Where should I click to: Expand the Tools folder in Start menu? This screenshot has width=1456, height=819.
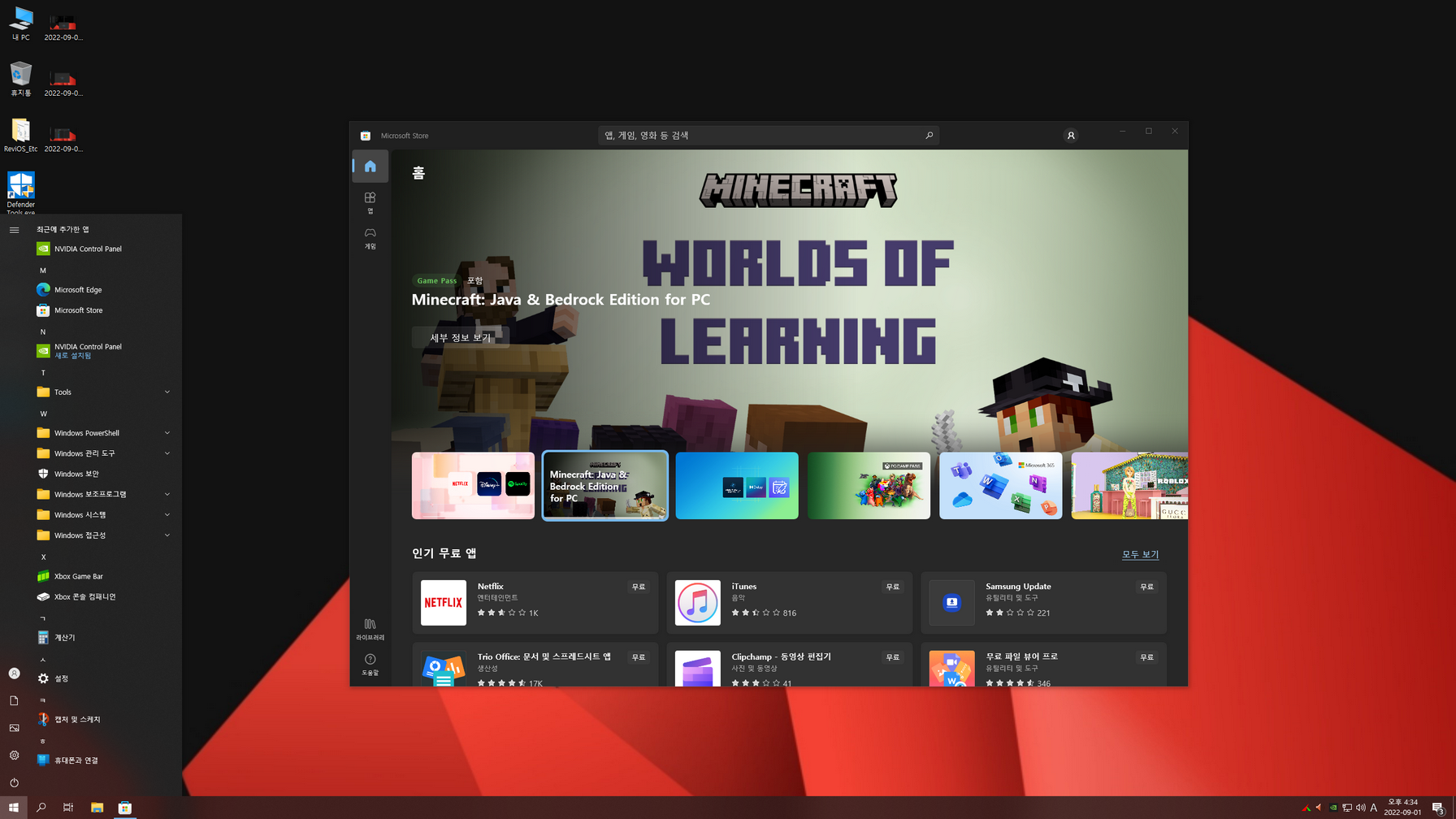[104, 392]
